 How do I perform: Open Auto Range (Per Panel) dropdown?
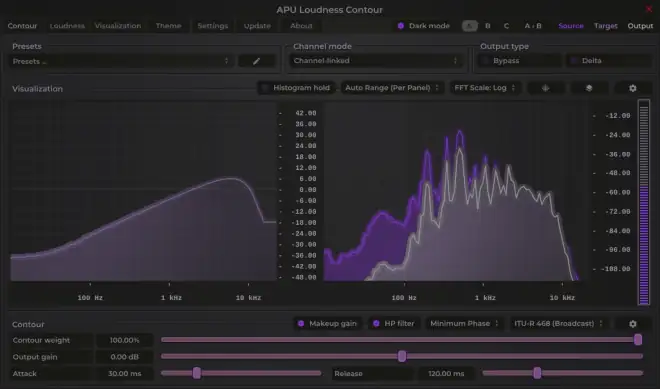[x=392, y=88]
